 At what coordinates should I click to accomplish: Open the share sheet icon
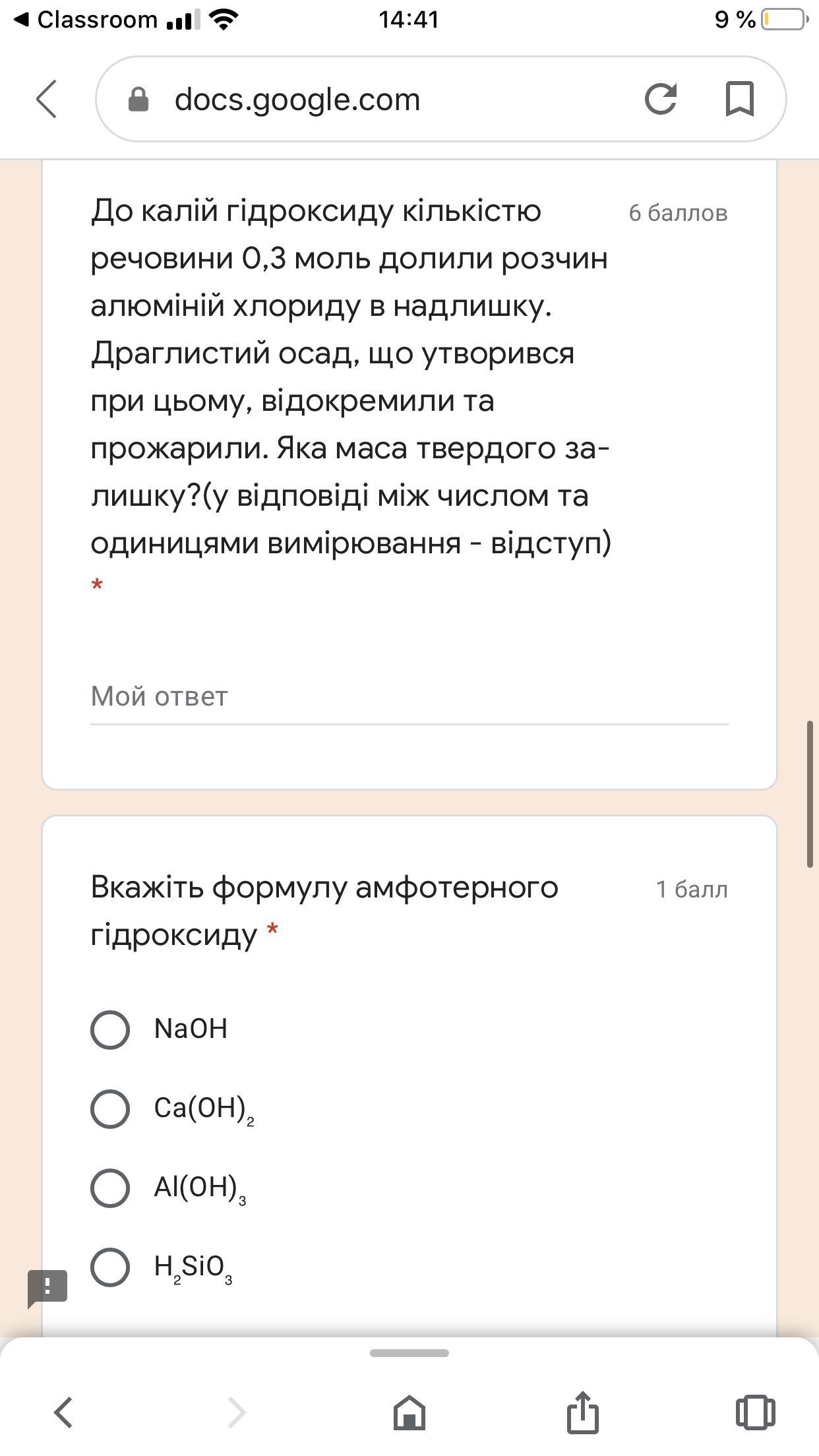pyautogui.click(x=583, y=1412)
